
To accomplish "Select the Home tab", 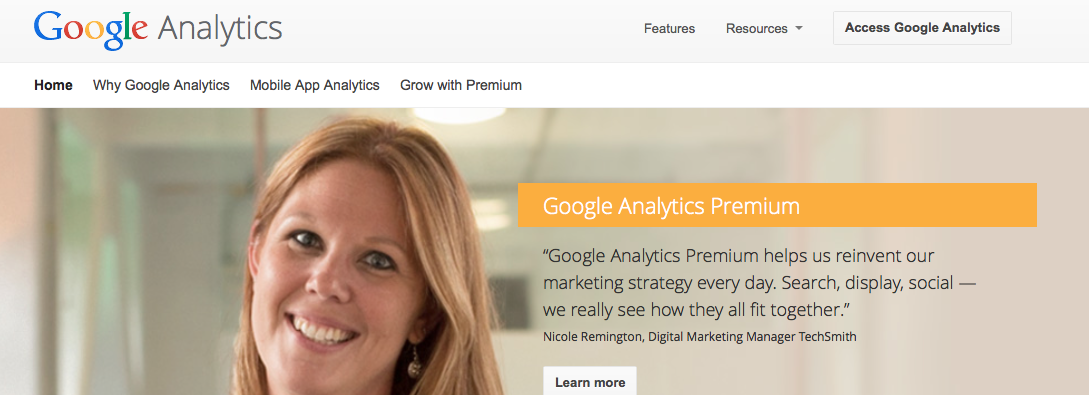I will click(53, 85).
